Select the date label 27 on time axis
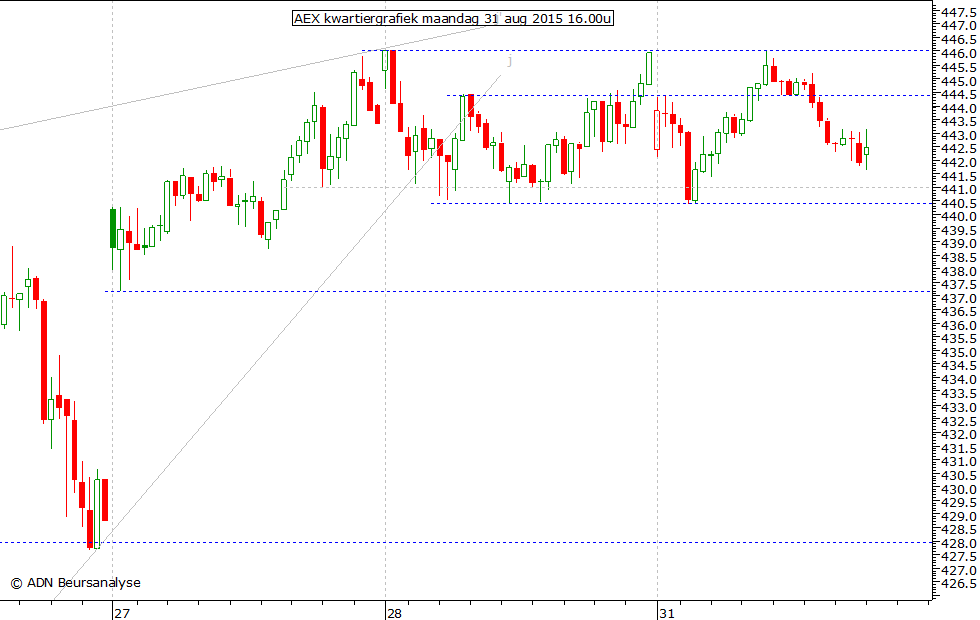 click(x=122, y=613)
